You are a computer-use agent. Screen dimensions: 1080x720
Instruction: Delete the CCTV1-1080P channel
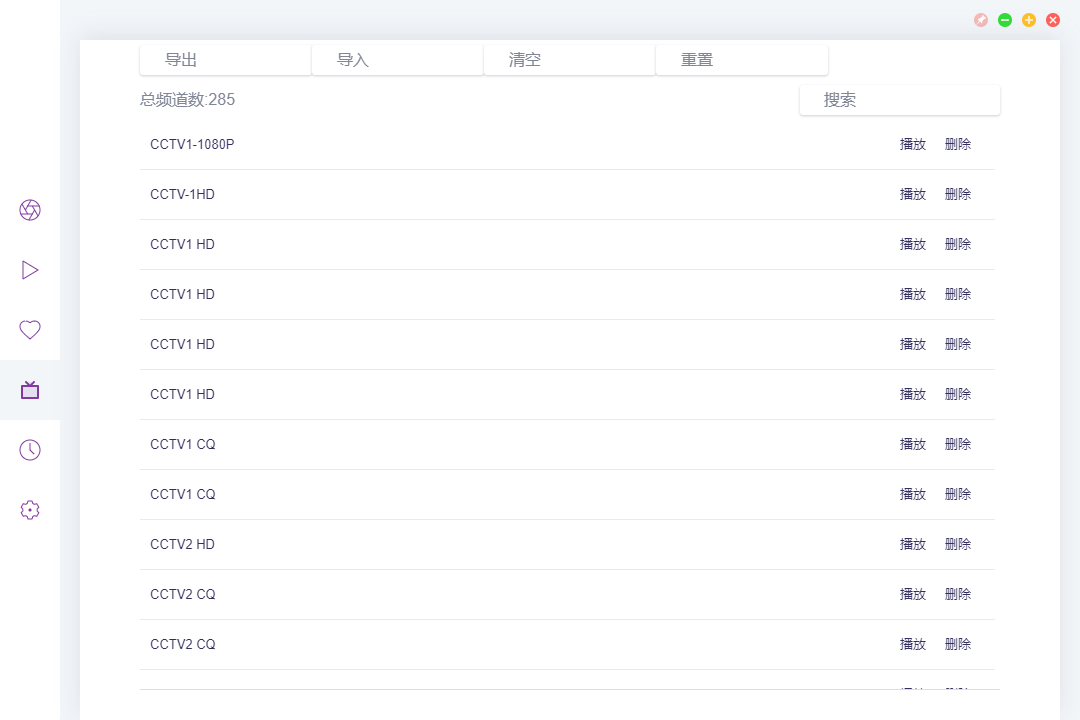(957, 144)
